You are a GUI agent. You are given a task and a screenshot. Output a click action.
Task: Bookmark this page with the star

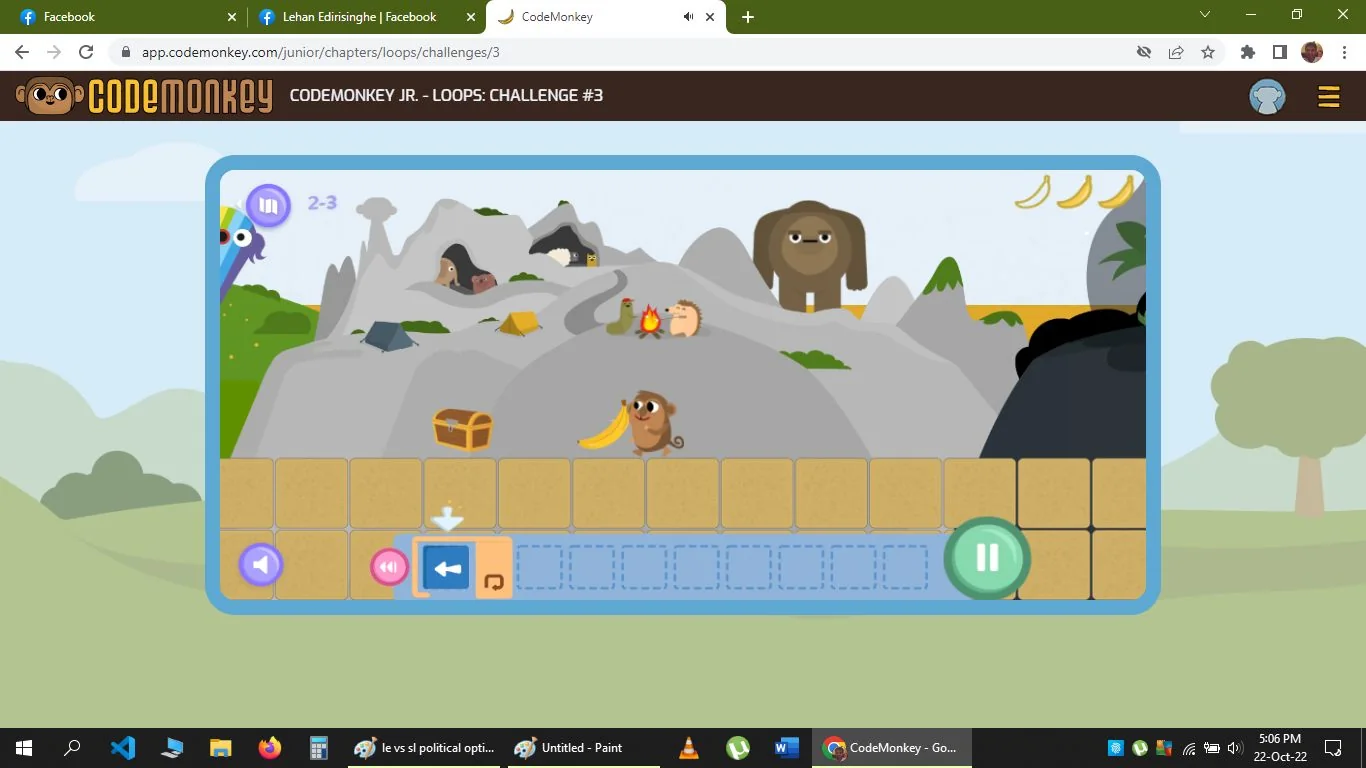(1208, 52)
